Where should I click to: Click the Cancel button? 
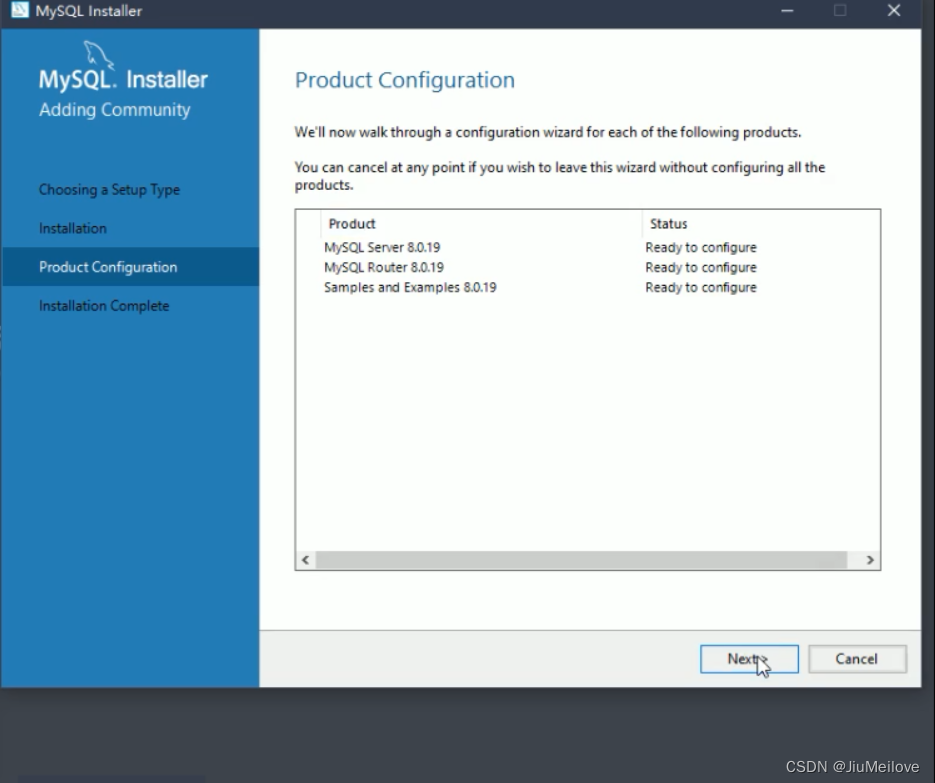coord(857,659)
